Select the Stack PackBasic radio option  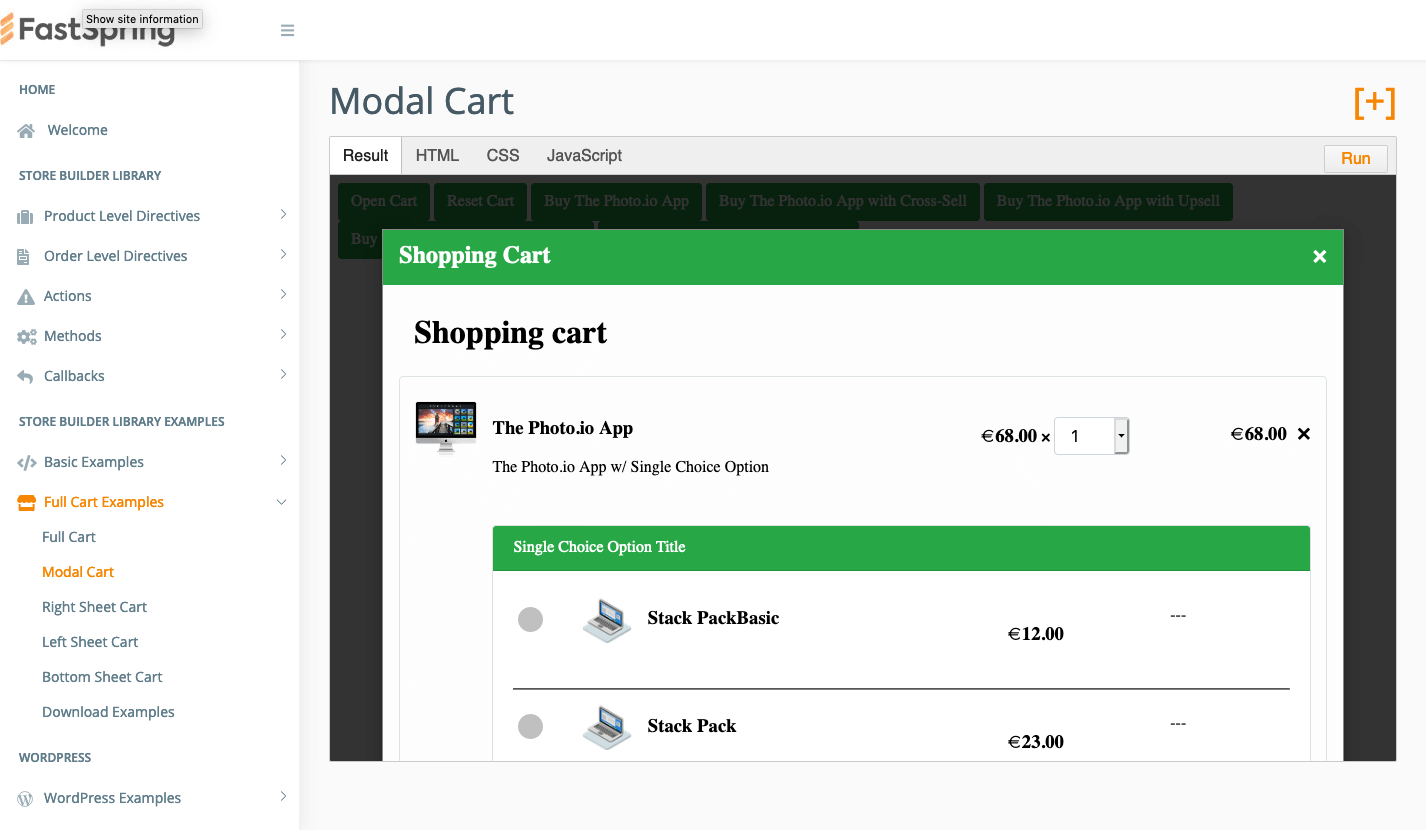tap(530, 619)
